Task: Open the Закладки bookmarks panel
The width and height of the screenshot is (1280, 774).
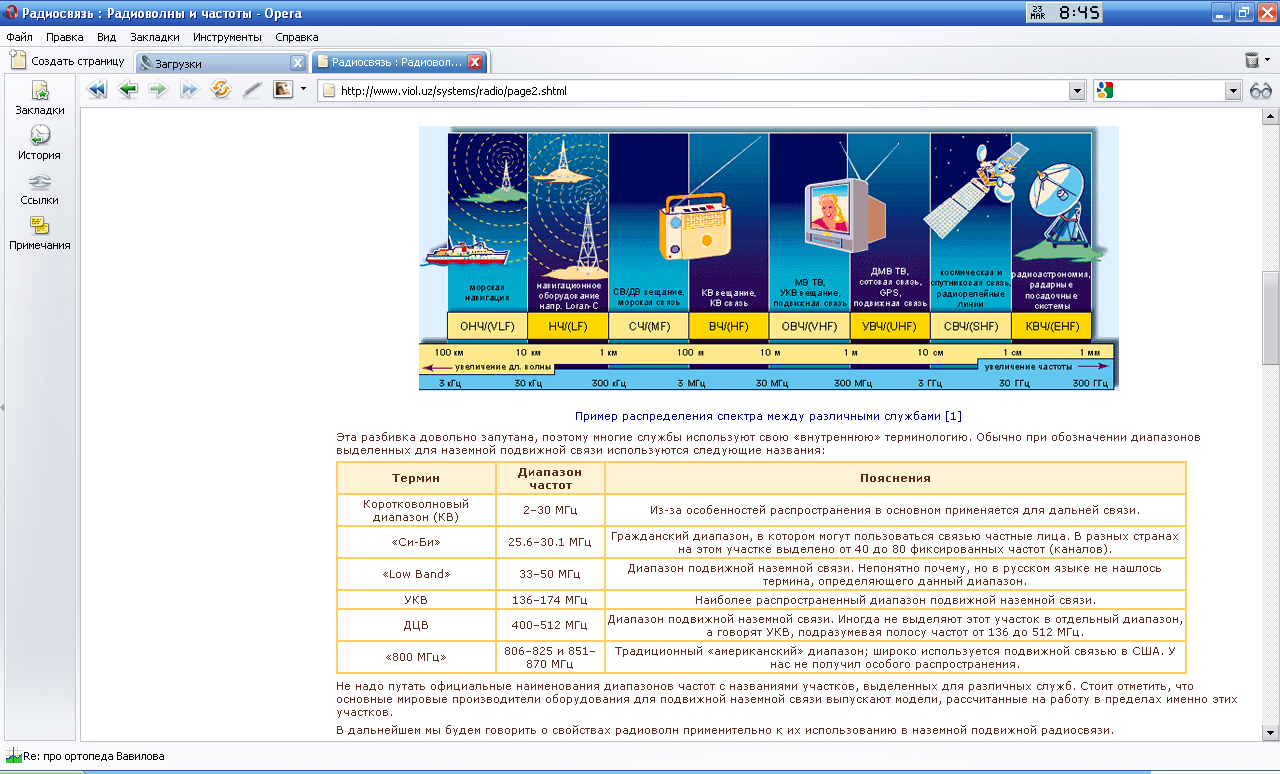Action: (x=40, y=98)
